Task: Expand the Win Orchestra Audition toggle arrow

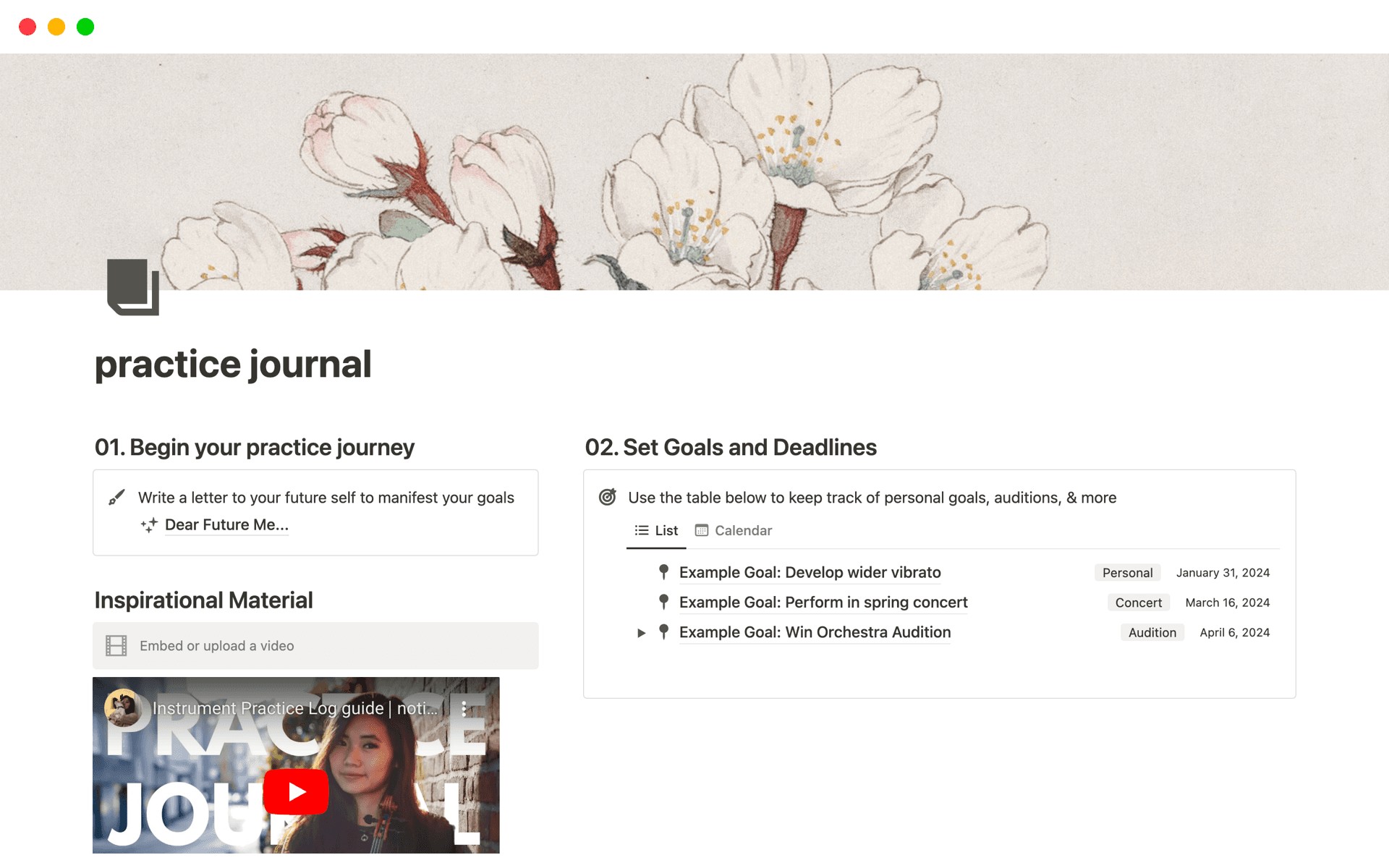Action: pyautogui.click(x=641, y=633)
